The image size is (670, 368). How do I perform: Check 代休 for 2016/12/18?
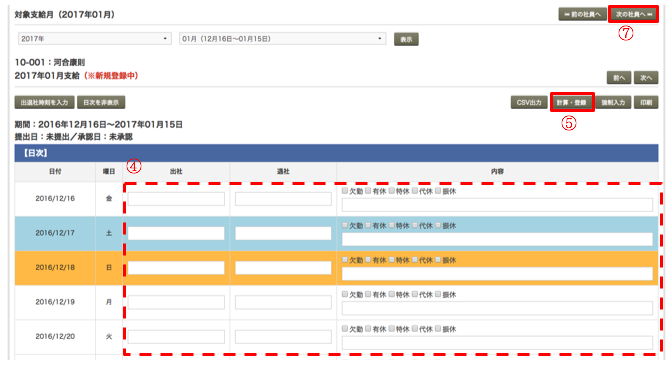tap(414, 260)
